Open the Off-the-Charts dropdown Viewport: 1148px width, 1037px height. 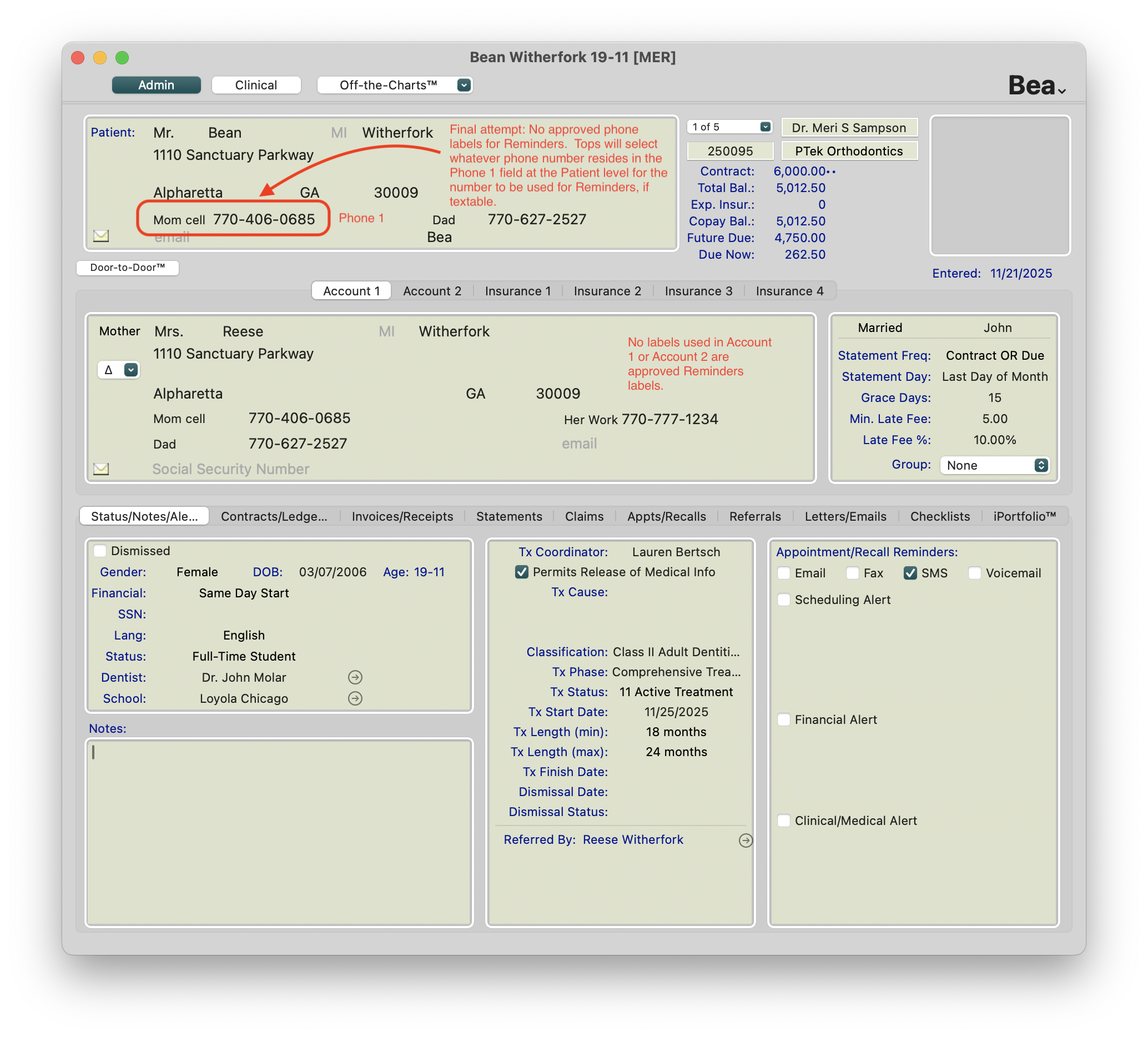[464, 85]
